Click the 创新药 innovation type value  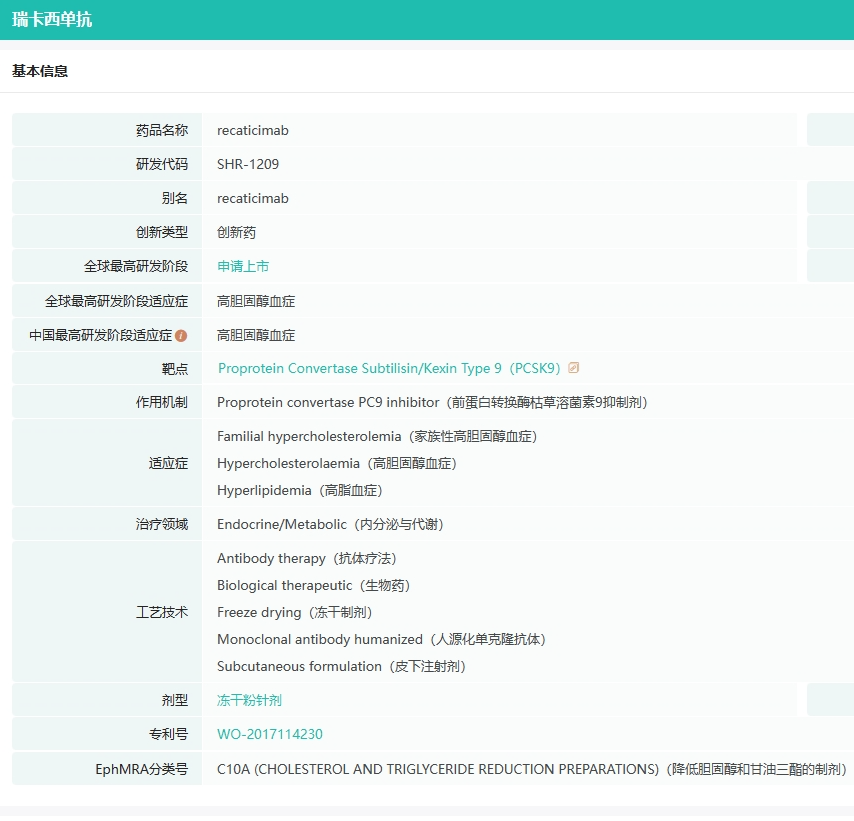[236, 232]
